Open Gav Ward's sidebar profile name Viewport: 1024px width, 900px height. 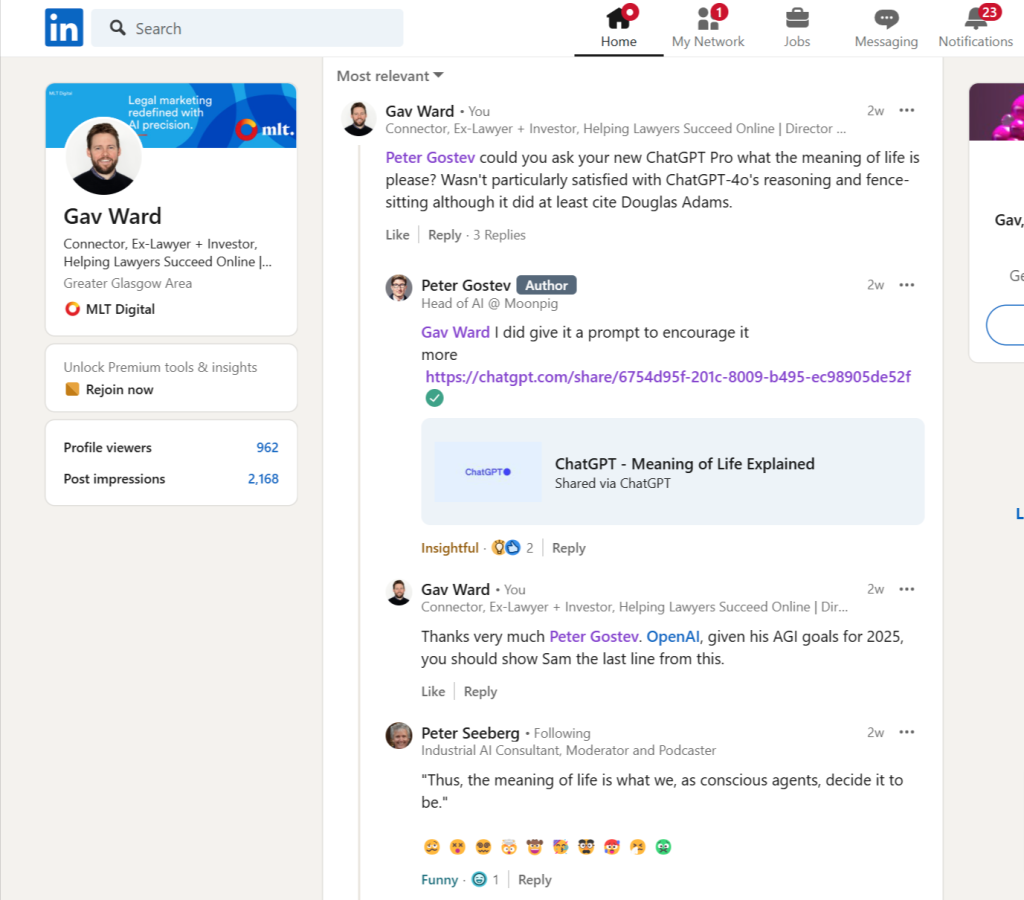(112, 216)
